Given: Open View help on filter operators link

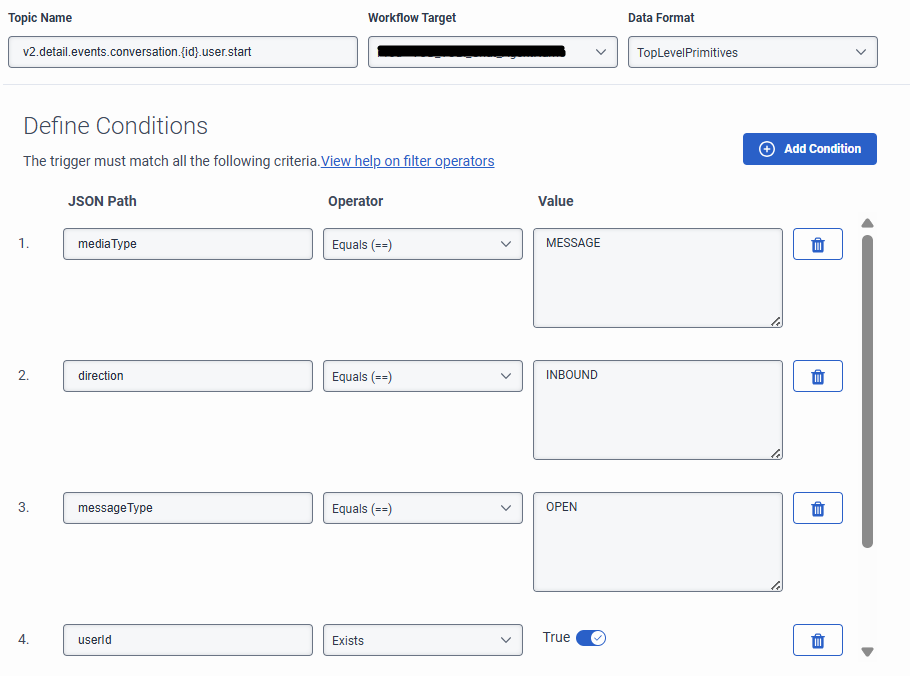Looking at the screenshot, I should pyautogui.click(x=407, y=161).
